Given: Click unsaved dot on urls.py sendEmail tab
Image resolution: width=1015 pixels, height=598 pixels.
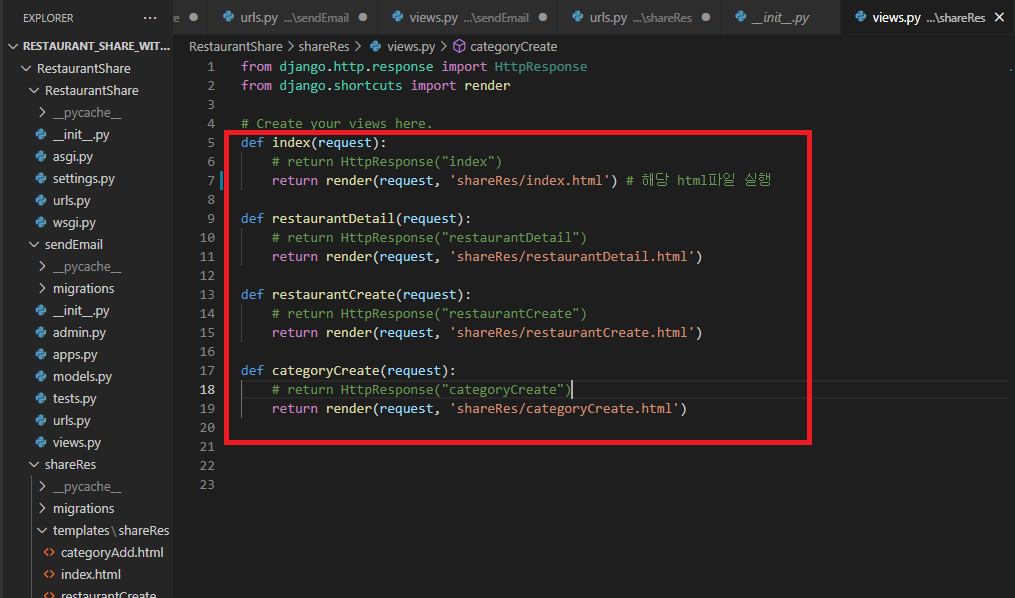Looking at the screenshot, I should 363,17.
